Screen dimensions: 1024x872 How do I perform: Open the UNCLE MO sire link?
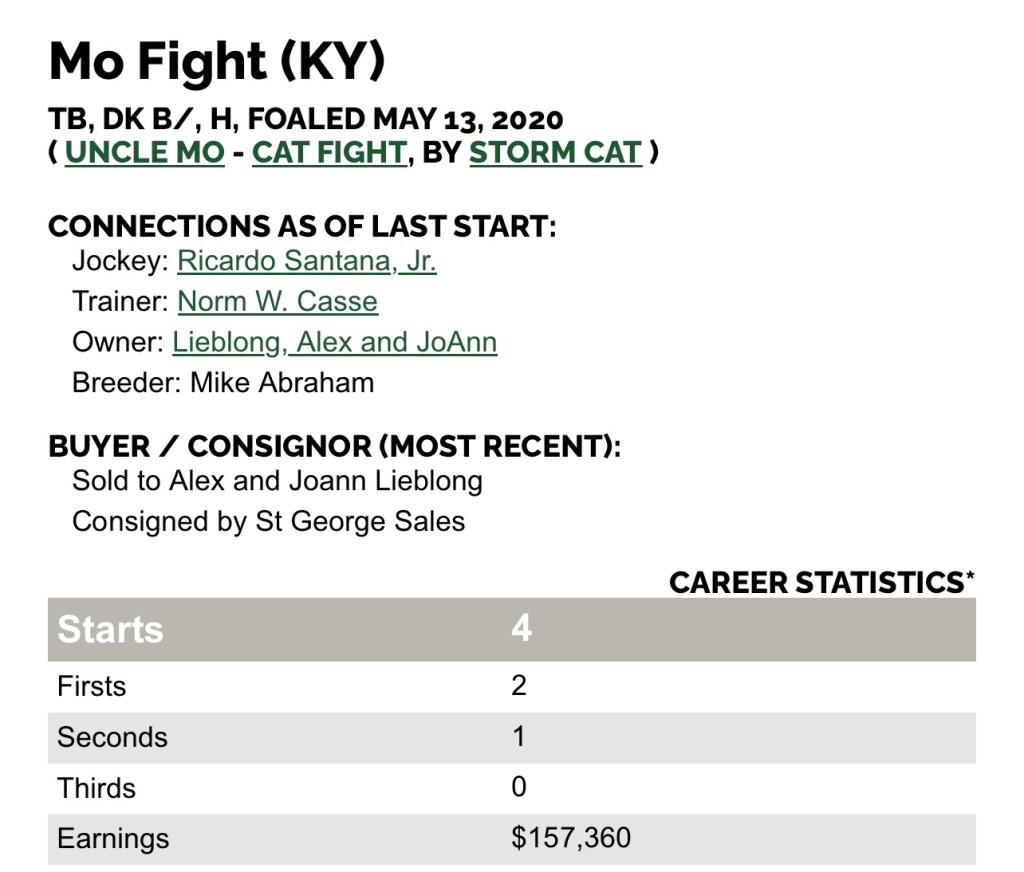pyautogui.click(x=144, y=153)
